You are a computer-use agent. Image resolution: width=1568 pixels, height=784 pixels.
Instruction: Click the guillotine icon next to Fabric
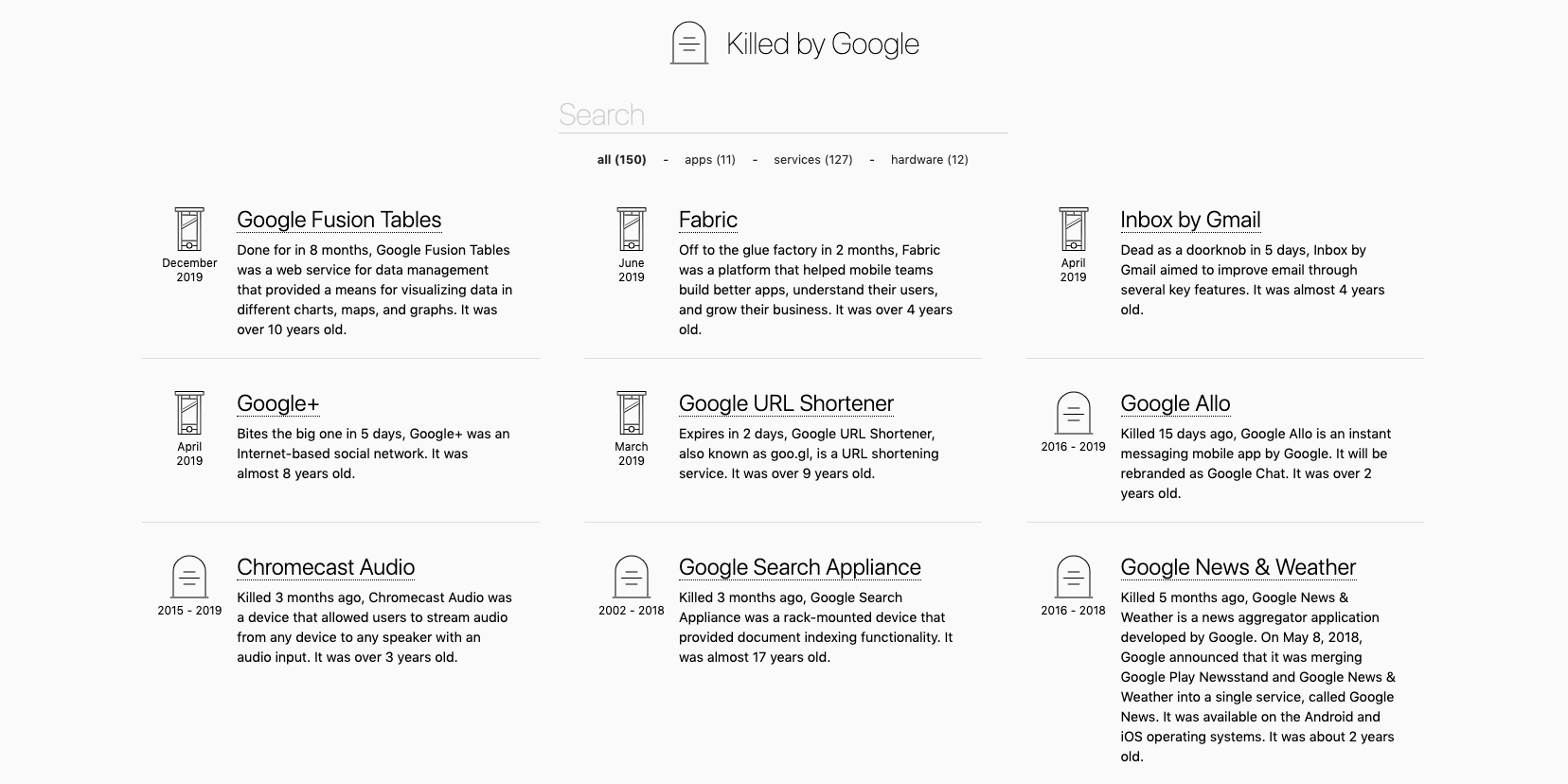(632, 229)
